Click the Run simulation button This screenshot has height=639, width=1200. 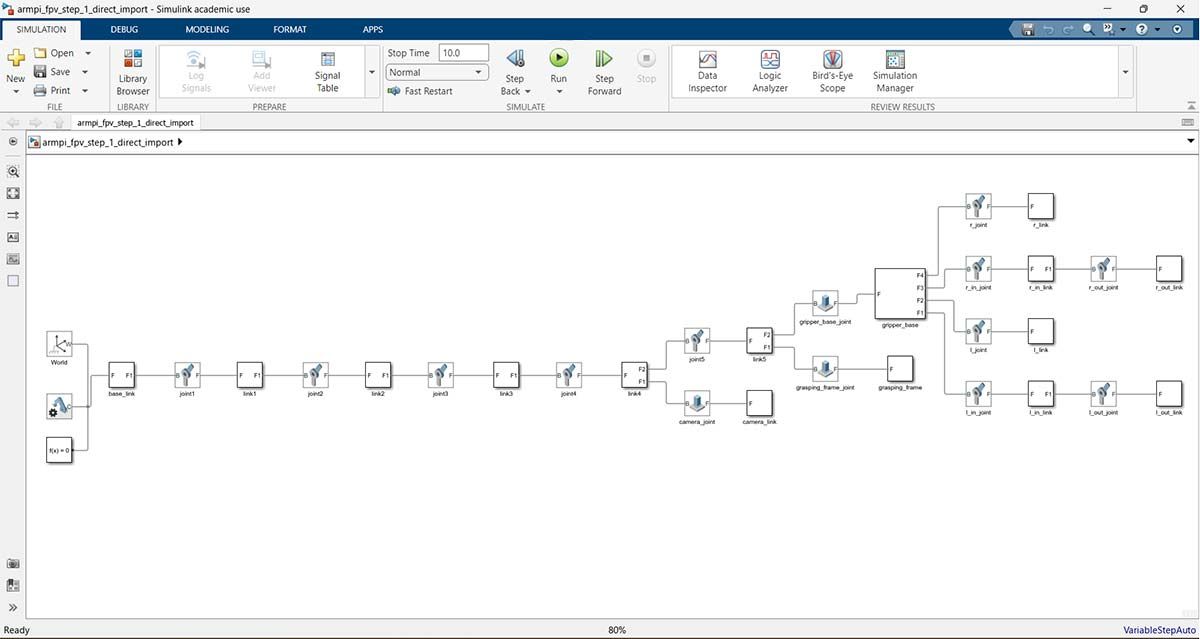558,59
